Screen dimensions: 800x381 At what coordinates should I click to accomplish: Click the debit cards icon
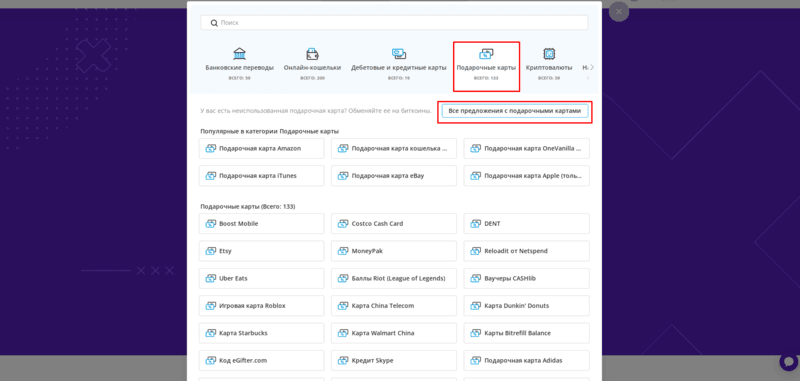(x=398, y=54)
